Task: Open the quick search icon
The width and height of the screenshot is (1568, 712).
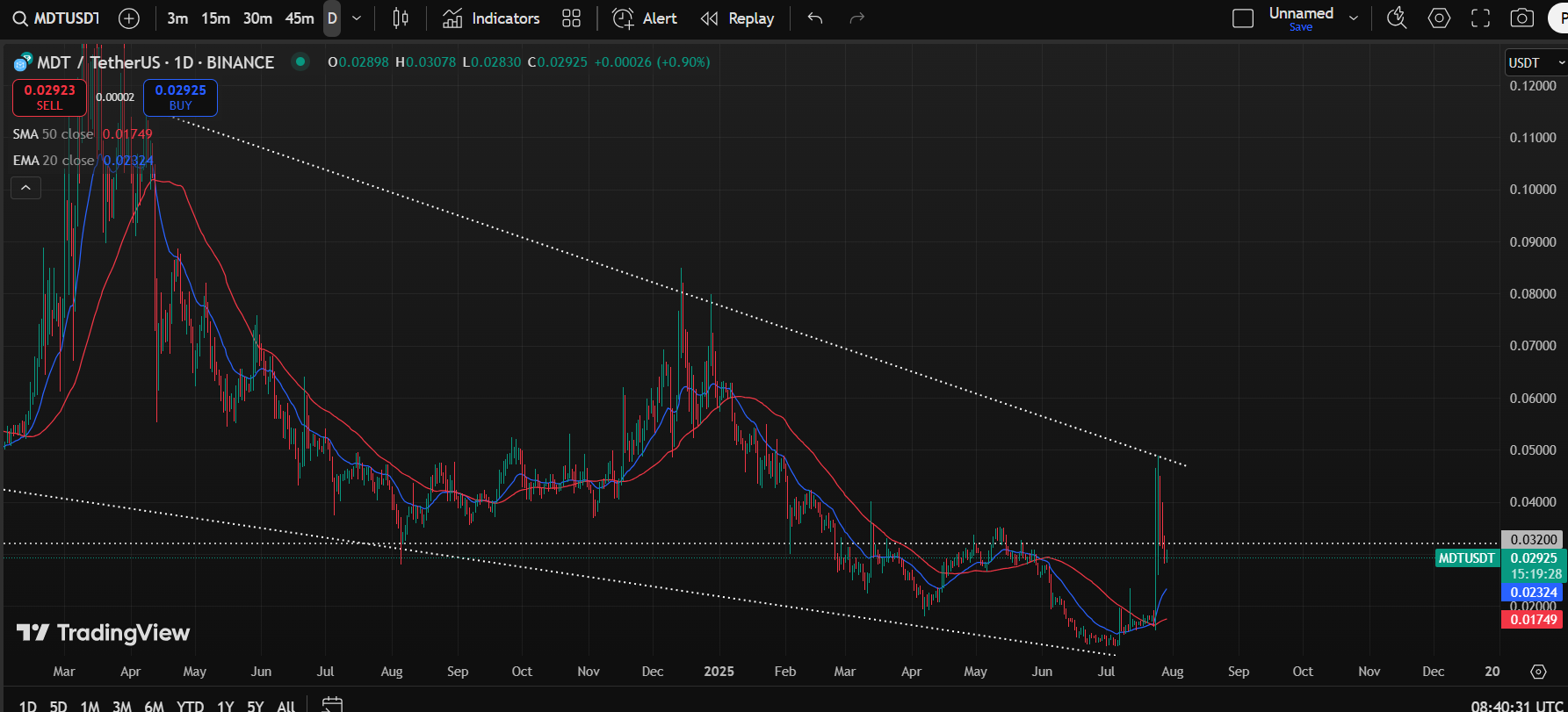Action: (1397, 18)
